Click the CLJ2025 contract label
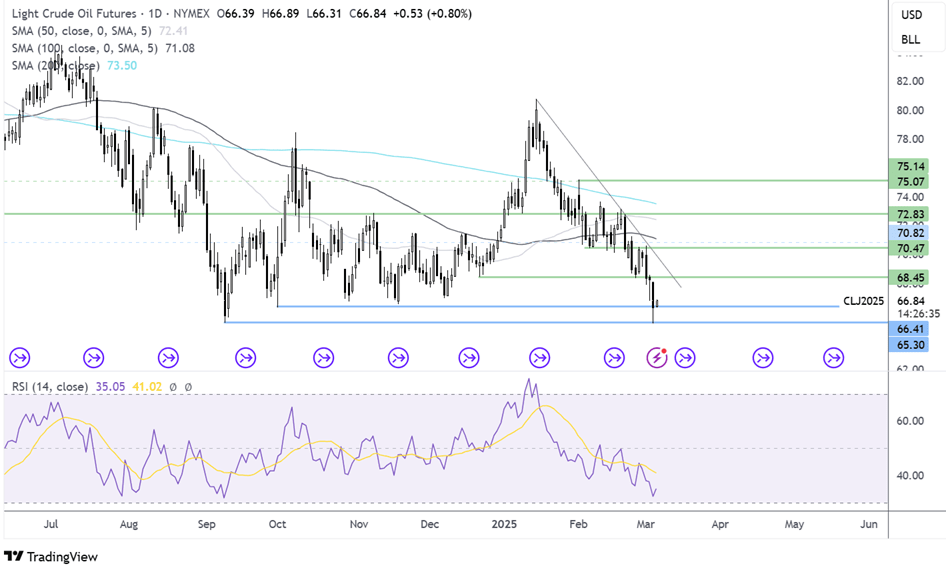946x571 pixels. (863, 301)
